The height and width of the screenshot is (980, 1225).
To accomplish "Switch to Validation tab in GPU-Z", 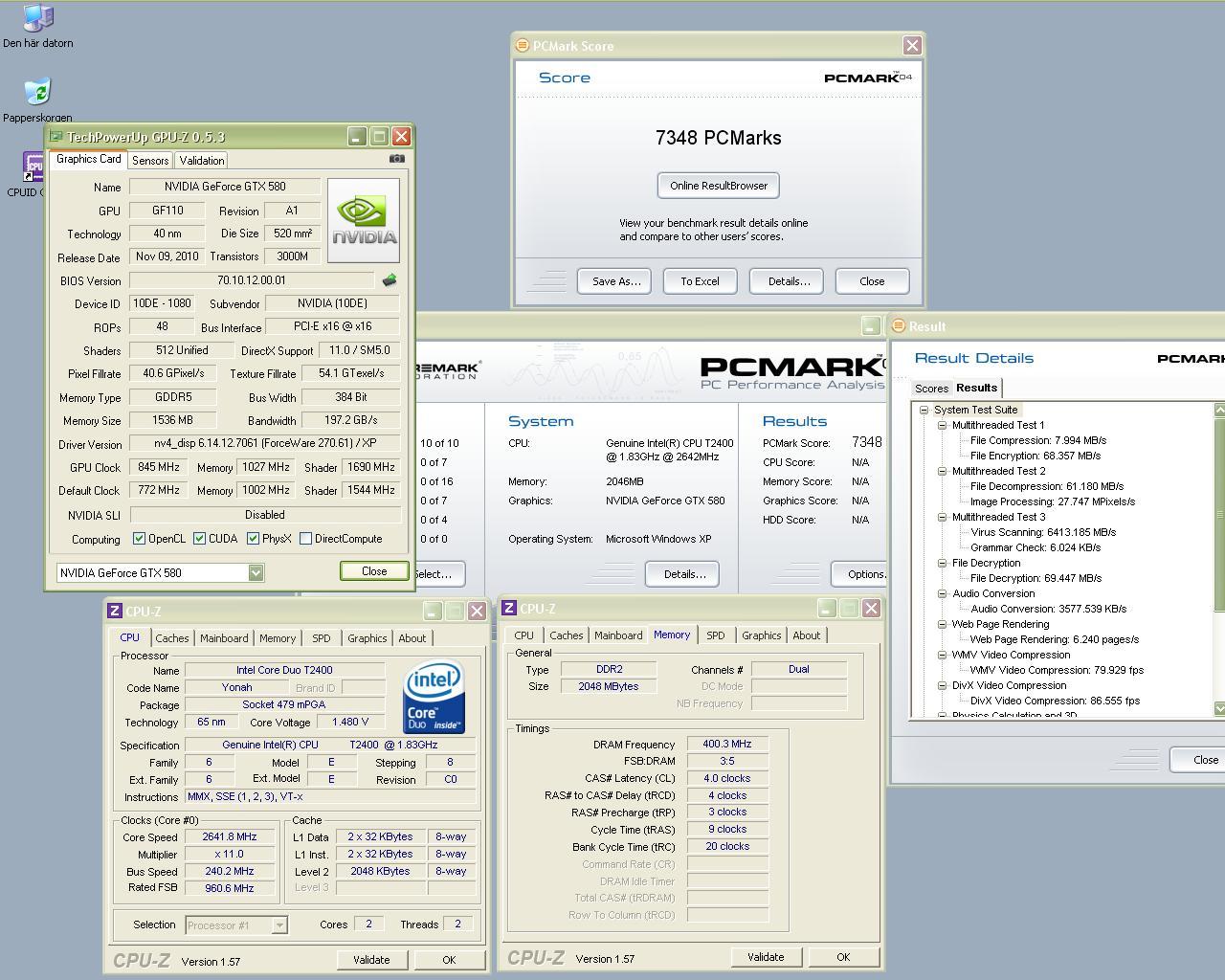I will [201, 161].
